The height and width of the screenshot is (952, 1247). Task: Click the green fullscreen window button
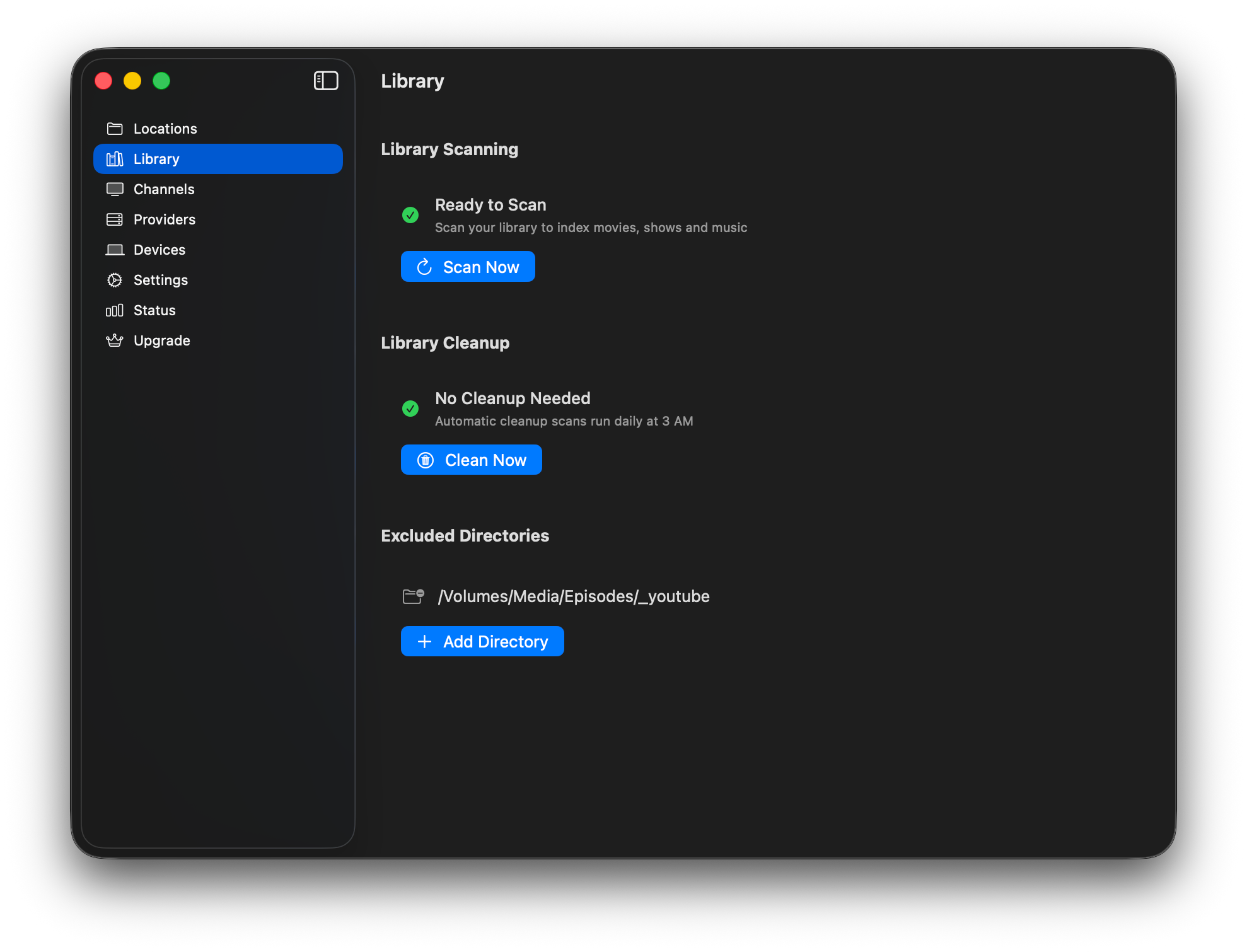pyautogui.click(x=161, y=81)
